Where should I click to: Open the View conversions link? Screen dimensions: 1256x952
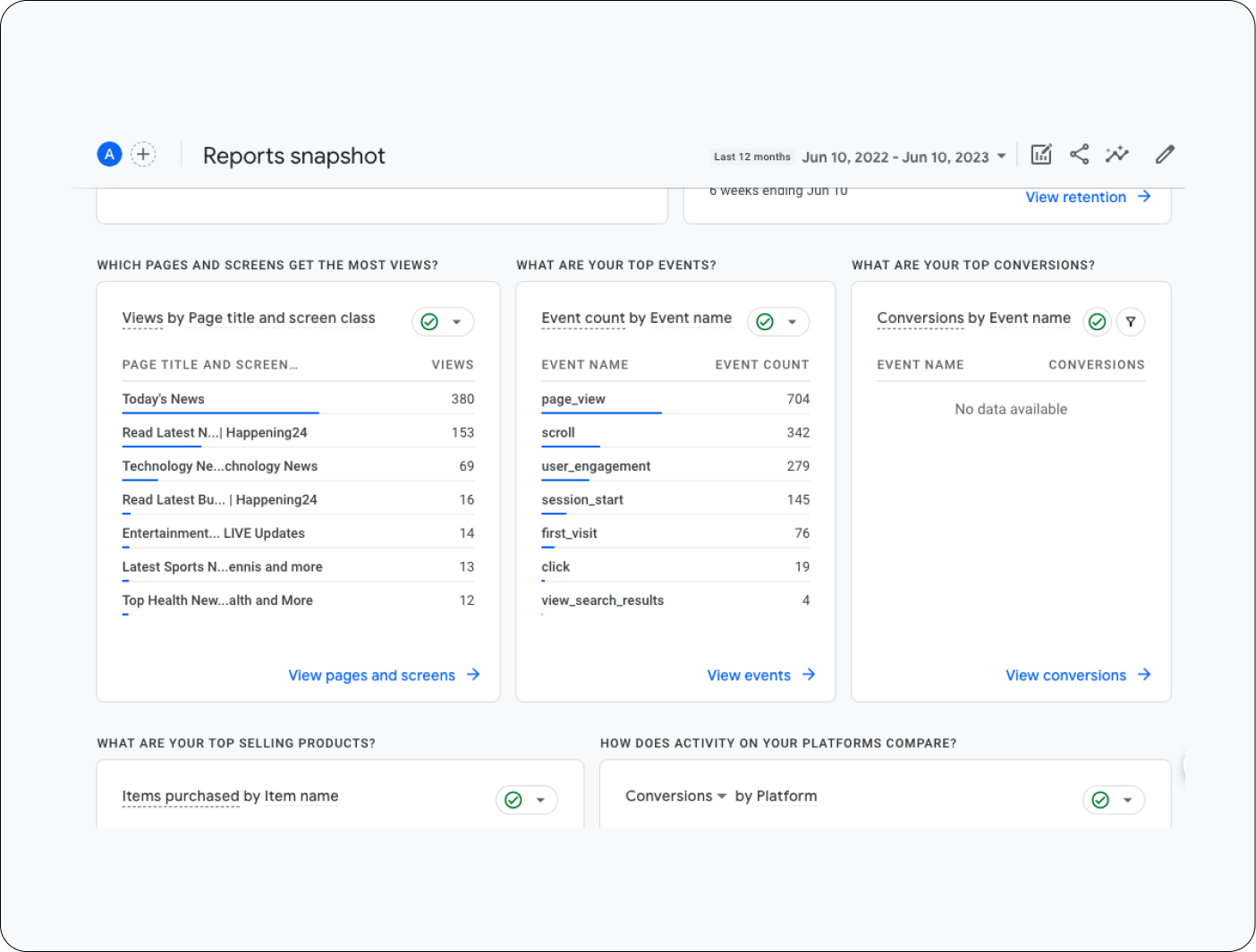click(x=1065, y=676)
